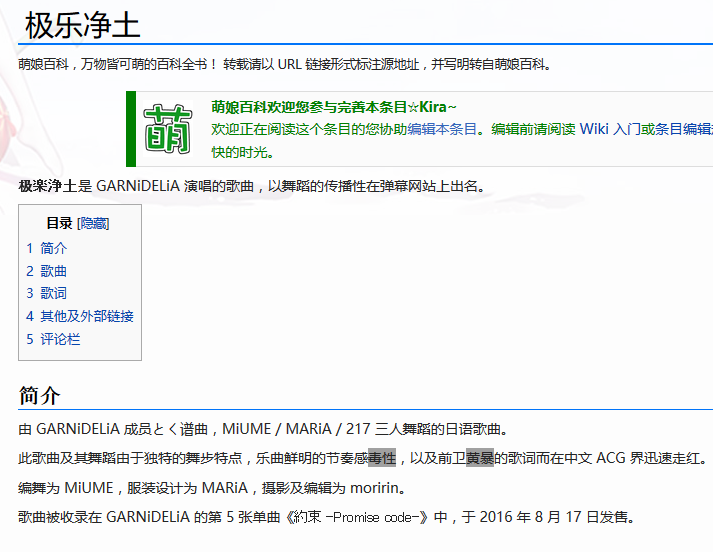Screen dimensions: 713x552
Task: Jump to section 3 歌词
Action: coord(46,293)
